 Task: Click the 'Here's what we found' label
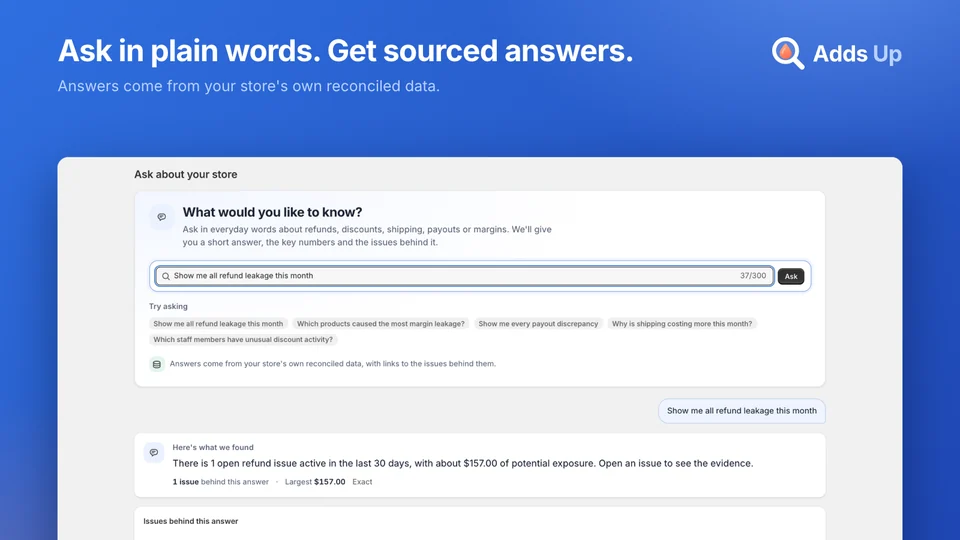click(x=212, y=448)
